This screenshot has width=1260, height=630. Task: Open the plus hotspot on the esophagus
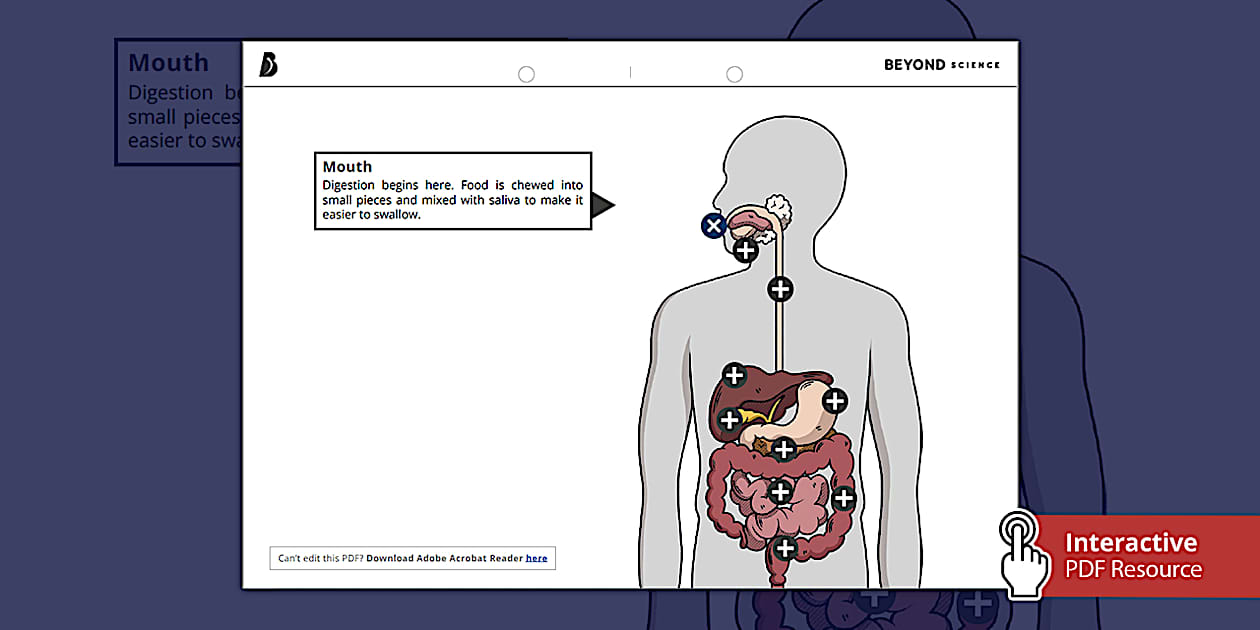[780, 289]
